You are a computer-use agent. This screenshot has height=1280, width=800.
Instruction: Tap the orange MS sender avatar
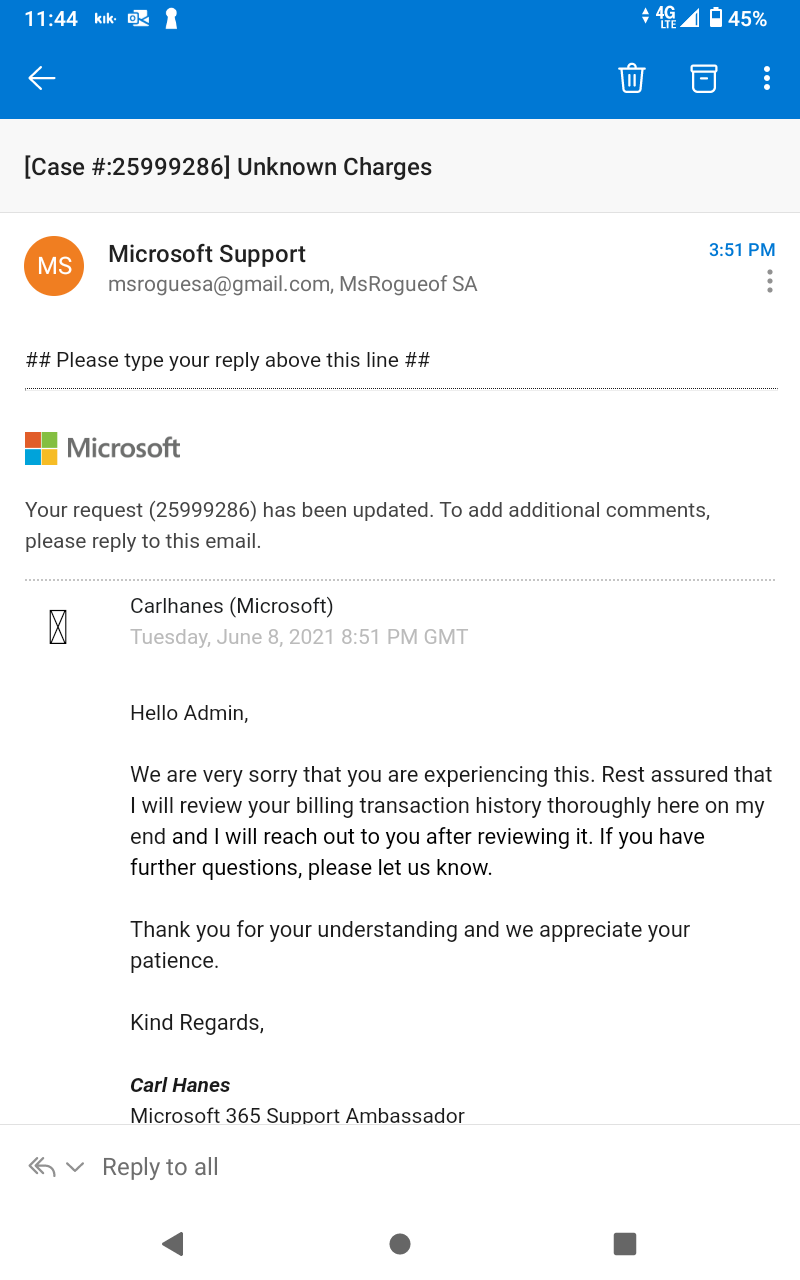click(x=54, y=266)
